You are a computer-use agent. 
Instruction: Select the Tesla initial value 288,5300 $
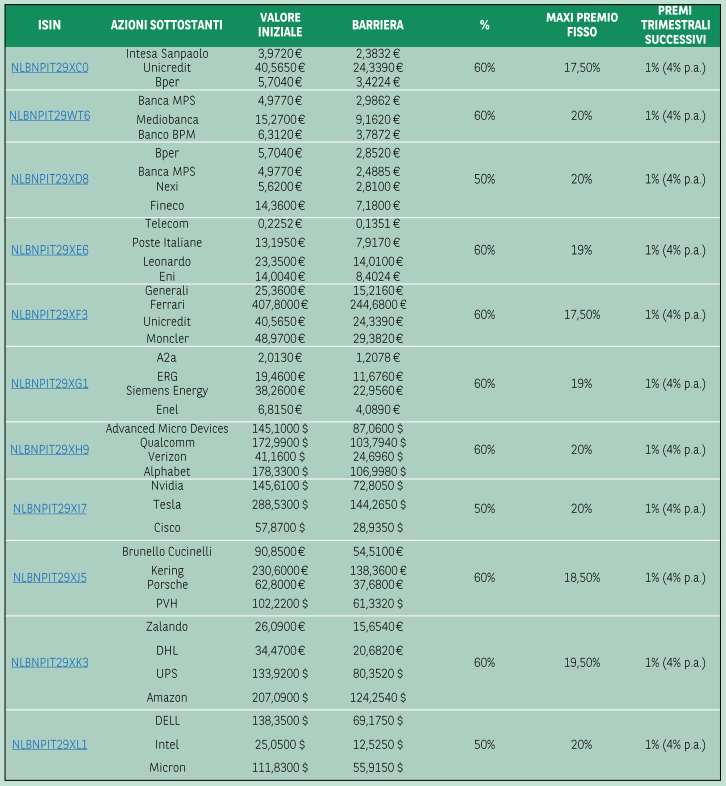click(x=280, y=505)
